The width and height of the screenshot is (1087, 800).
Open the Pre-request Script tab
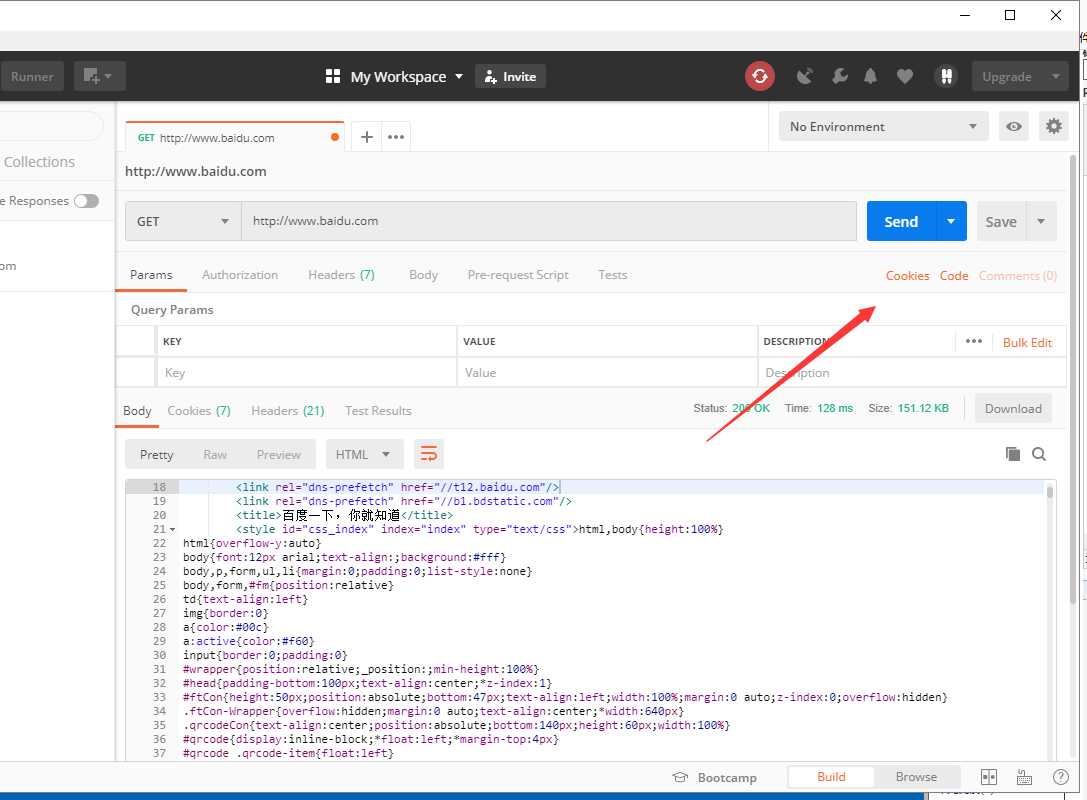pyautogui.click(x=518, y=275)
